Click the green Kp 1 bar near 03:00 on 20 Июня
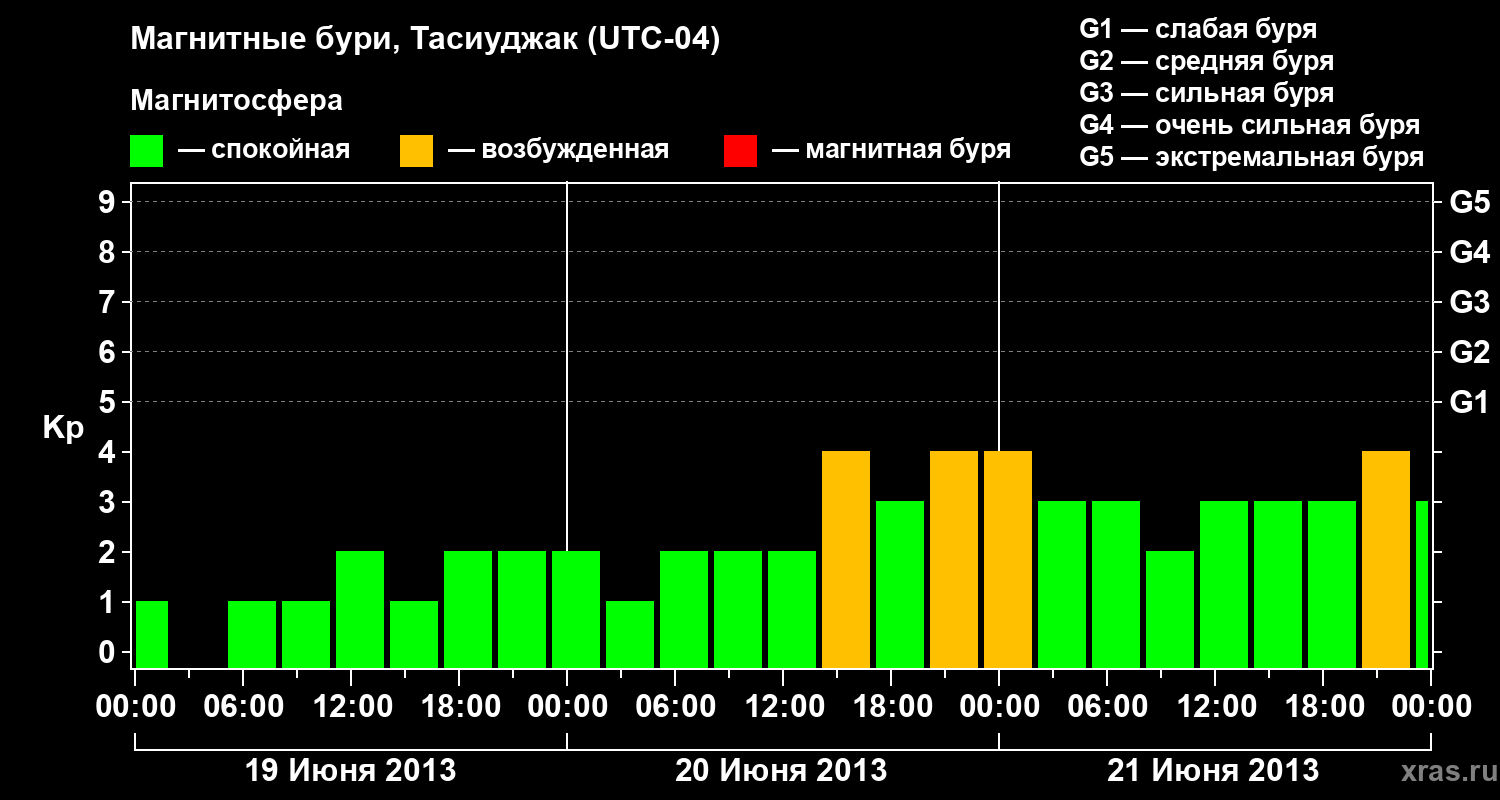Image resolution: width=1500 pixels, height=800 pixels. coord(630,634)
